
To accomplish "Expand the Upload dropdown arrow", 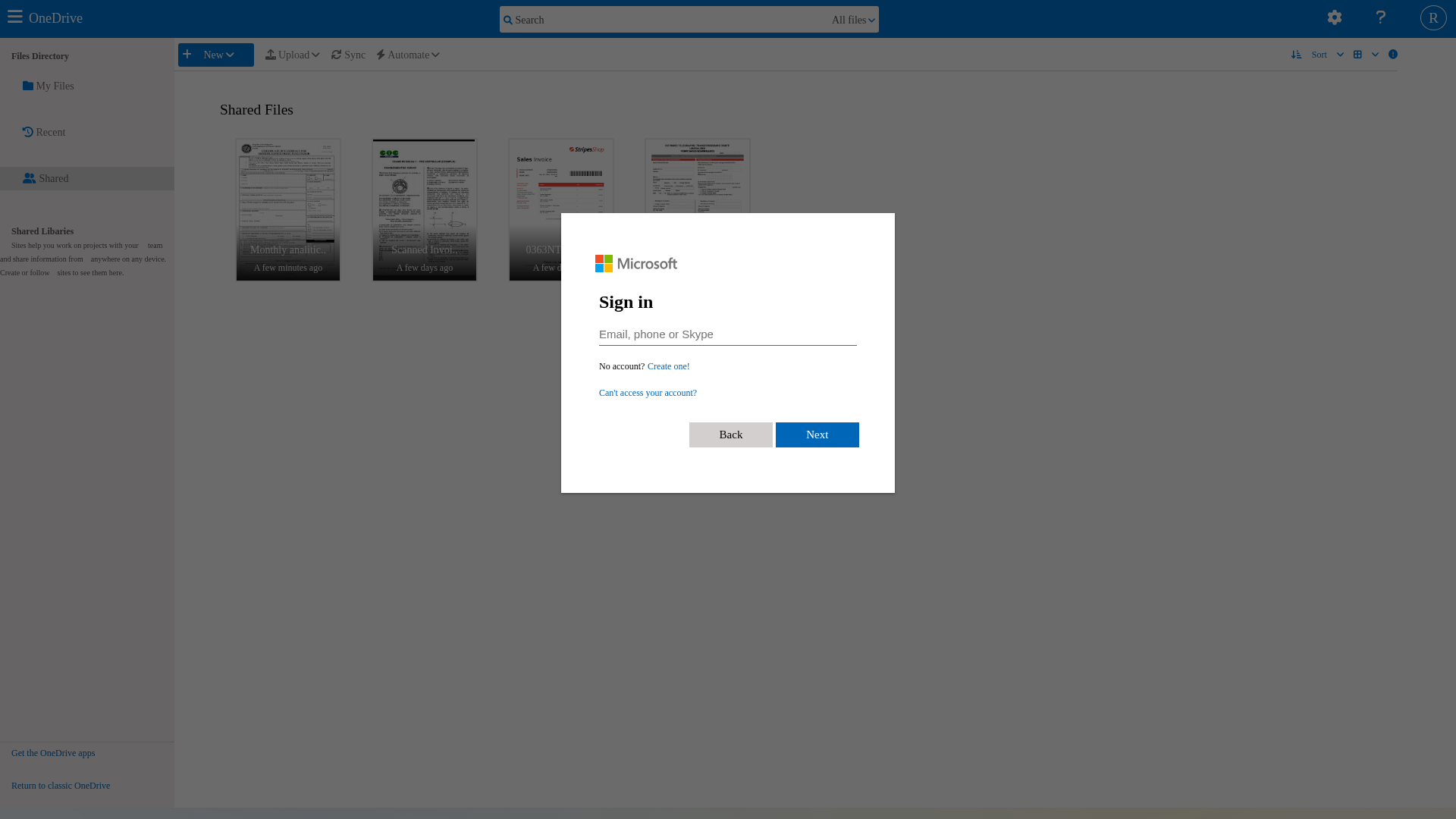I will [x=315, y=55].
